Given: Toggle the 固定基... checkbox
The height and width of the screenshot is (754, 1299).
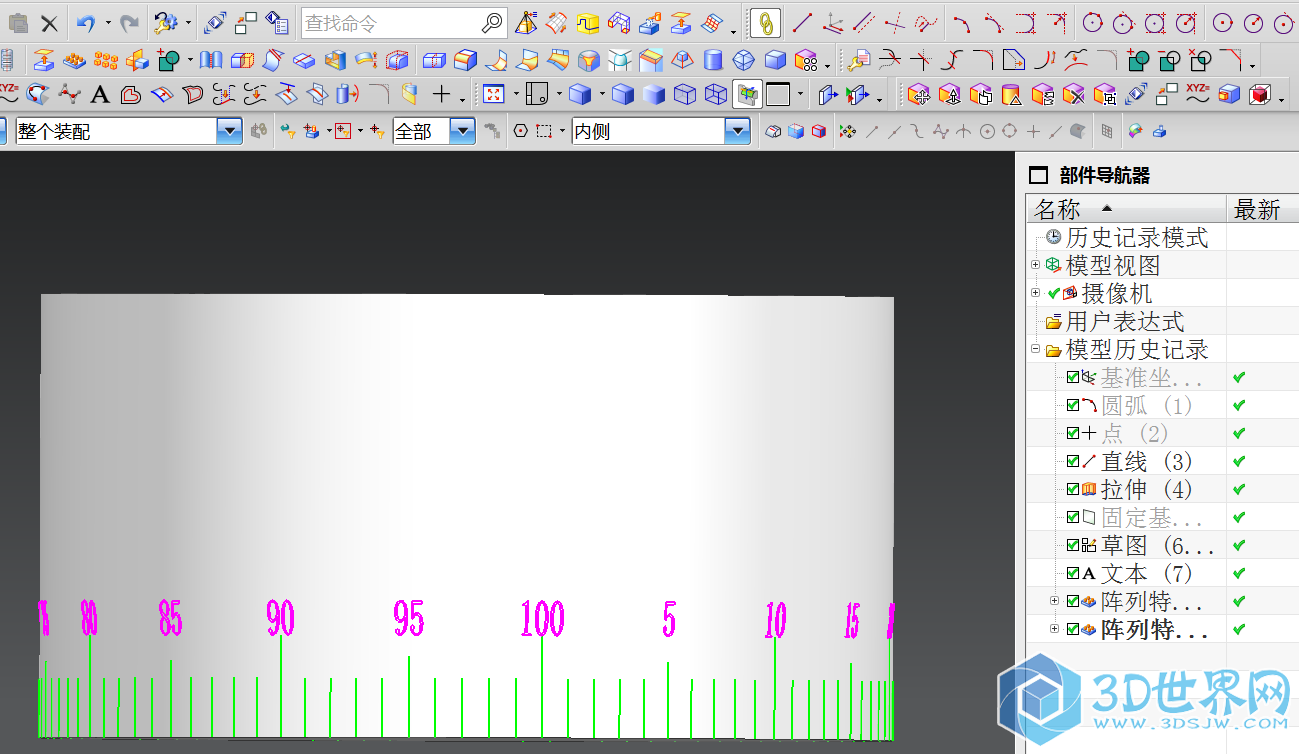Looking at the screenshot, I should 1072,517.
